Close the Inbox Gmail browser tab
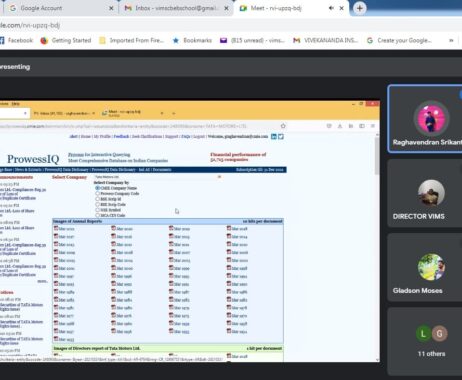Viewport: 462px width, 380px height. click(226, 8)
